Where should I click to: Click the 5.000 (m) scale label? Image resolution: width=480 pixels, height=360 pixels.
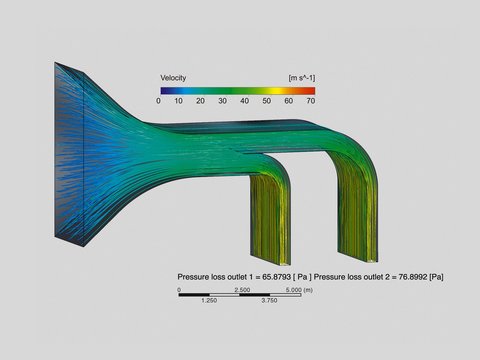pos(299,290)
